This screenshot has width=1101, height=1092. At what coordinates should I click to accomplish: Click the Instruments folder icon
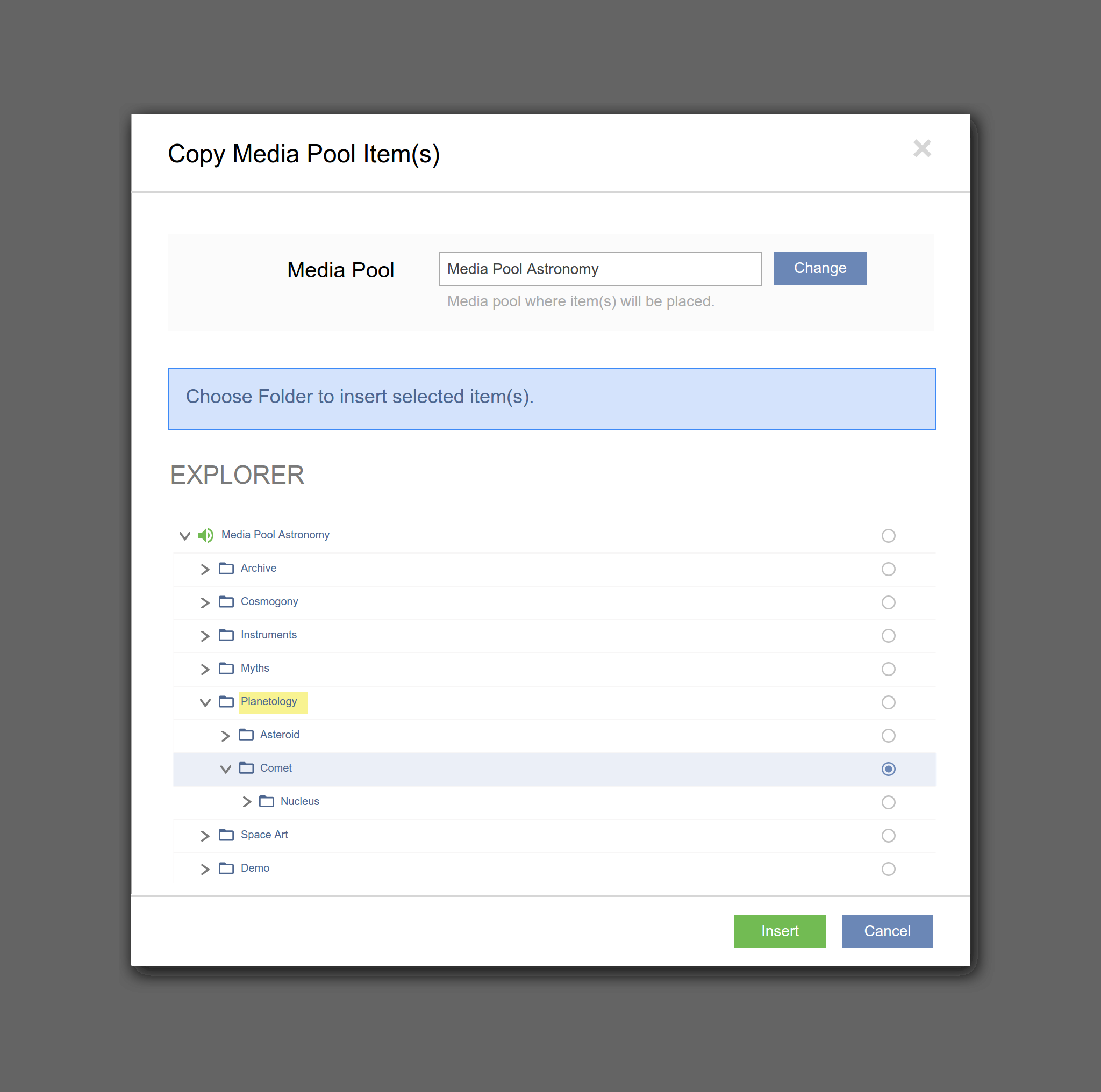226,635
